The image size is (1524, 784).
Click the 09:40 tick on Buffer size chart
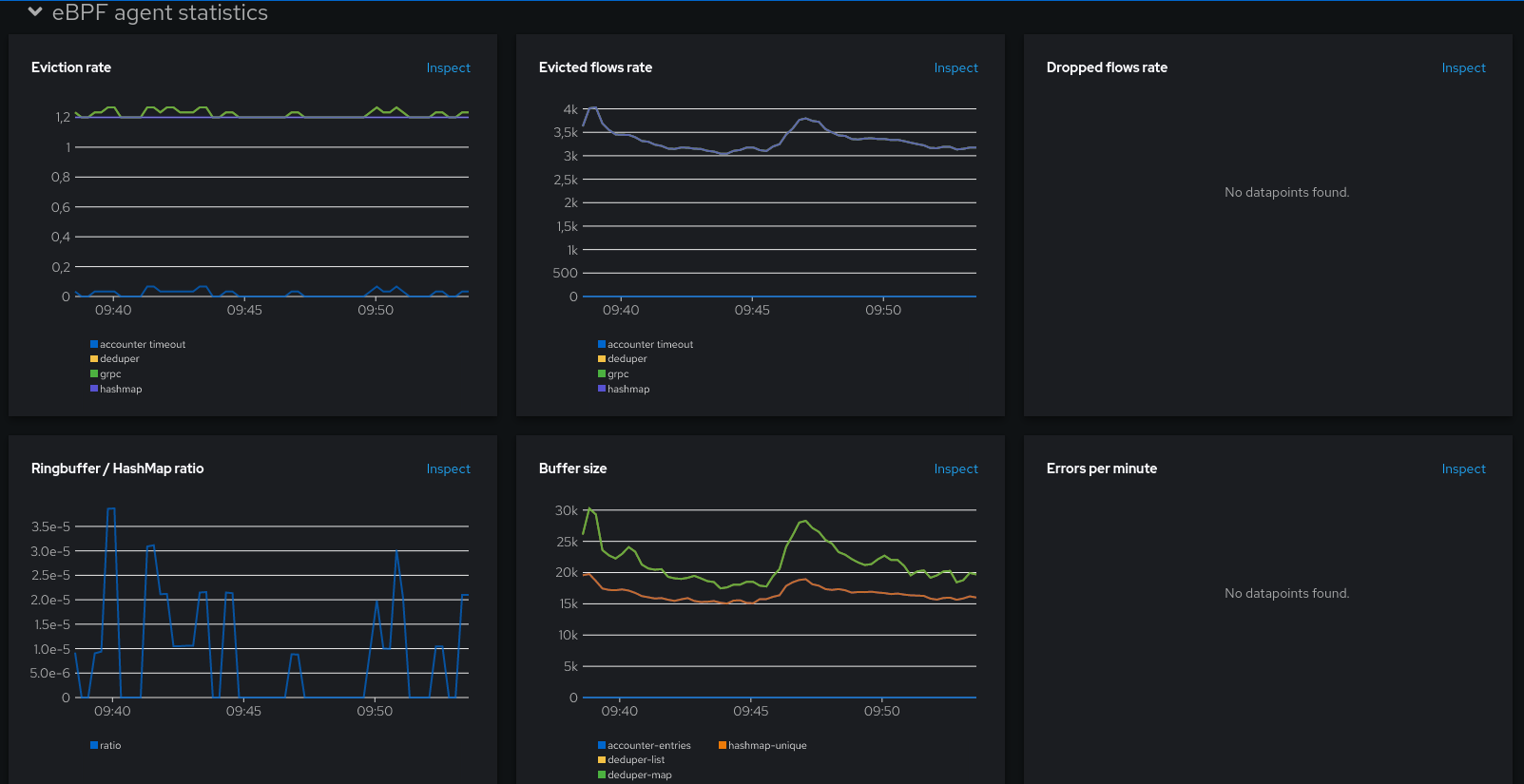click(620, 711)
